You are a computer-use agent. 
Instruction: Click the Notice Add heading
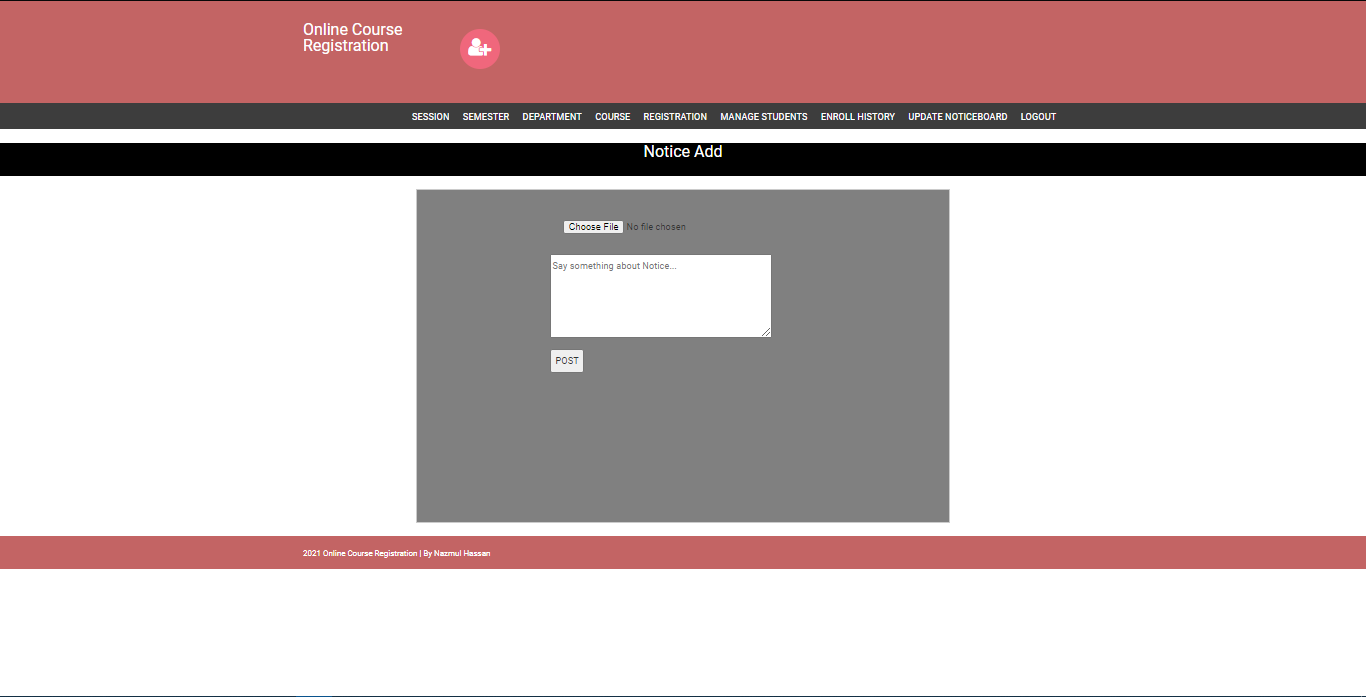(683, 152)
